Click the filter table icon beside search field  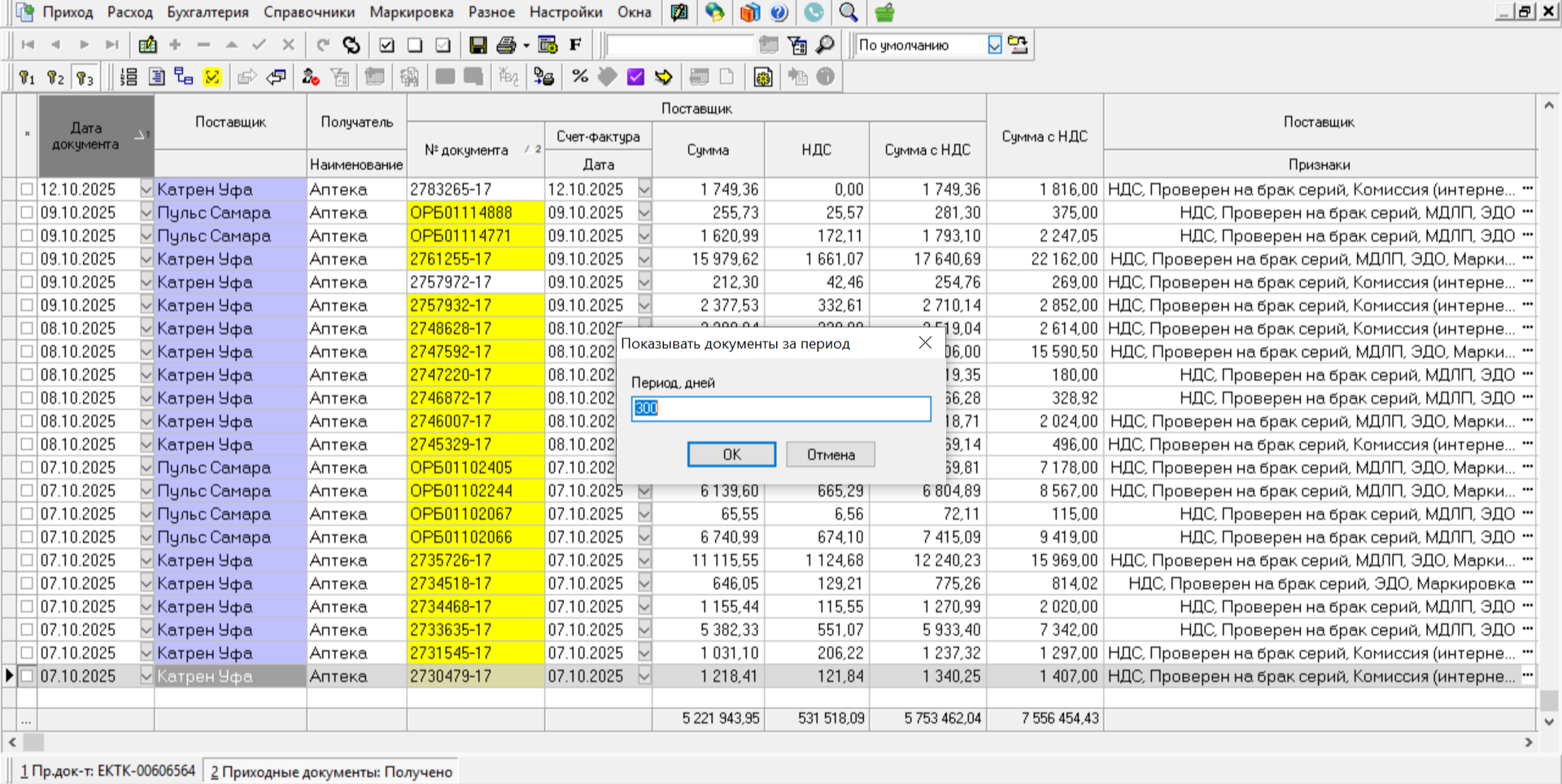tap(797, 45)
